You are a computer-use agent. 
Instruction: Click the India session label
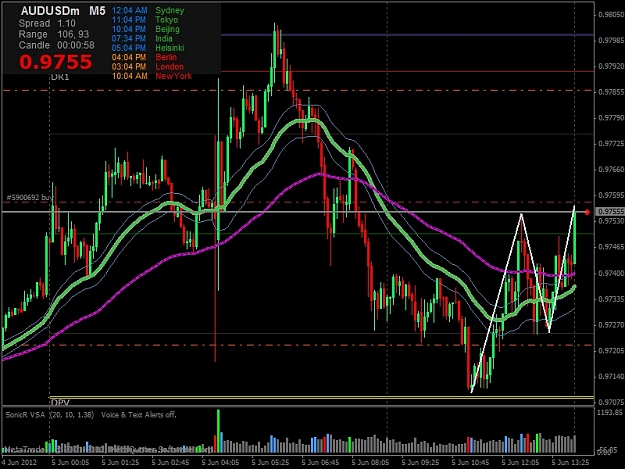click(x=164, y=38)
